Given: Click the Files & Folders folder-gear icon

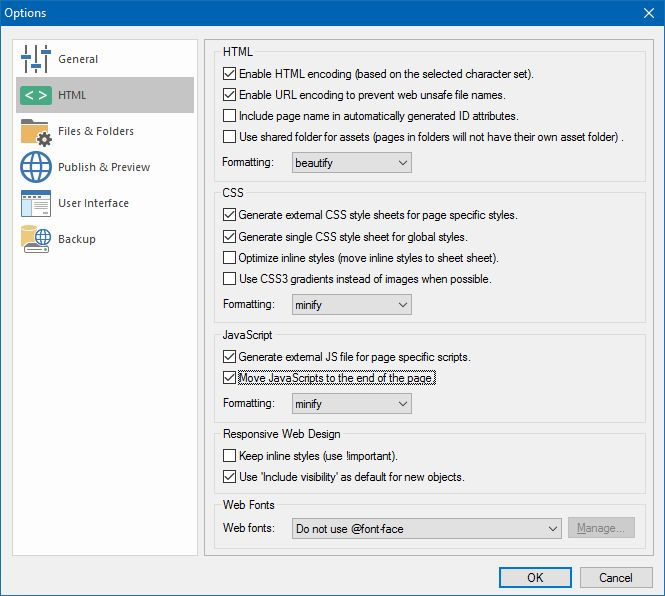Looking at the screenshot, I should pyautogui.click(x=36, y=132).
